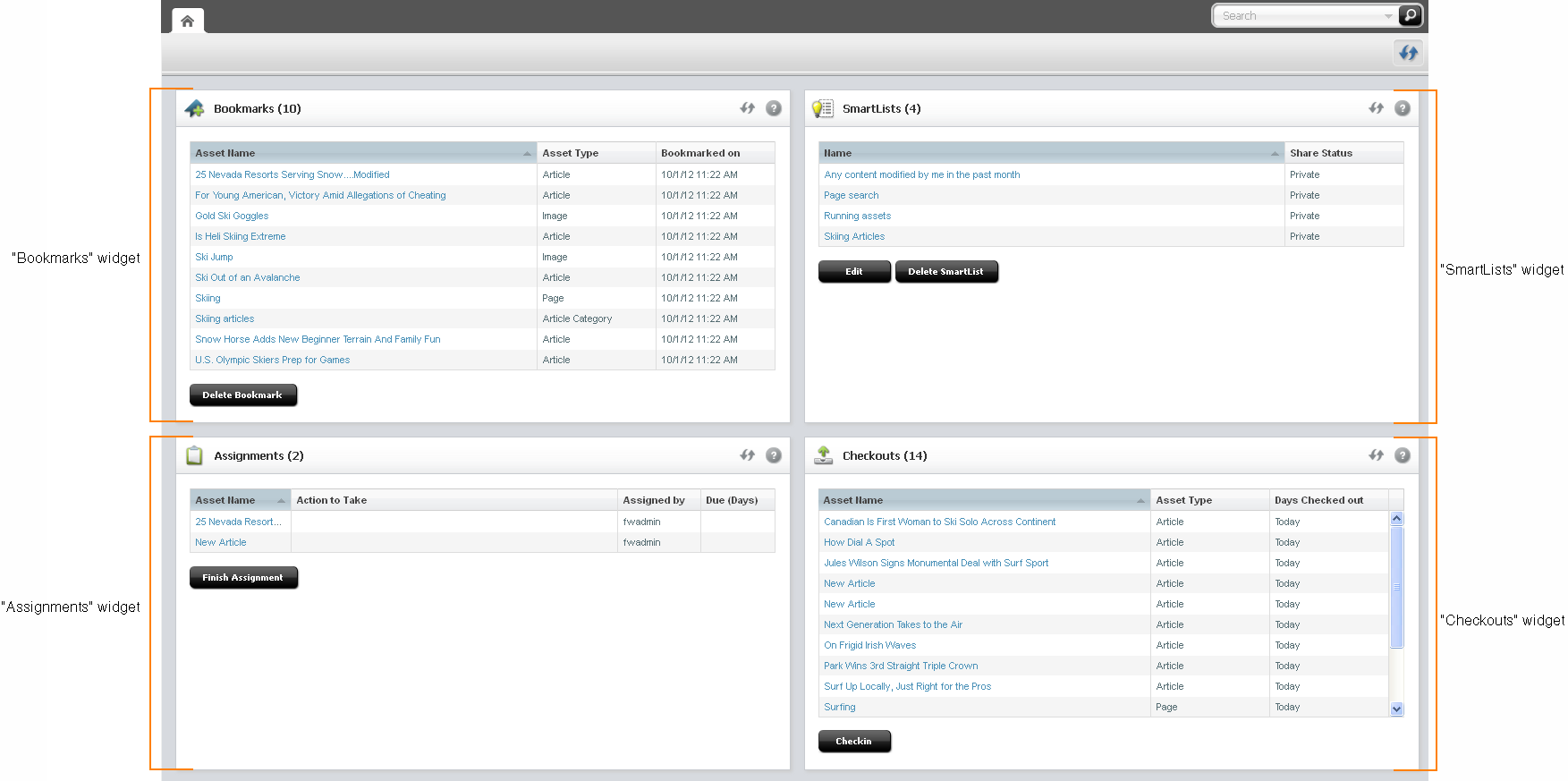Open help for SmartLists widget
Screen dimensions: 1568x781
1403,108
